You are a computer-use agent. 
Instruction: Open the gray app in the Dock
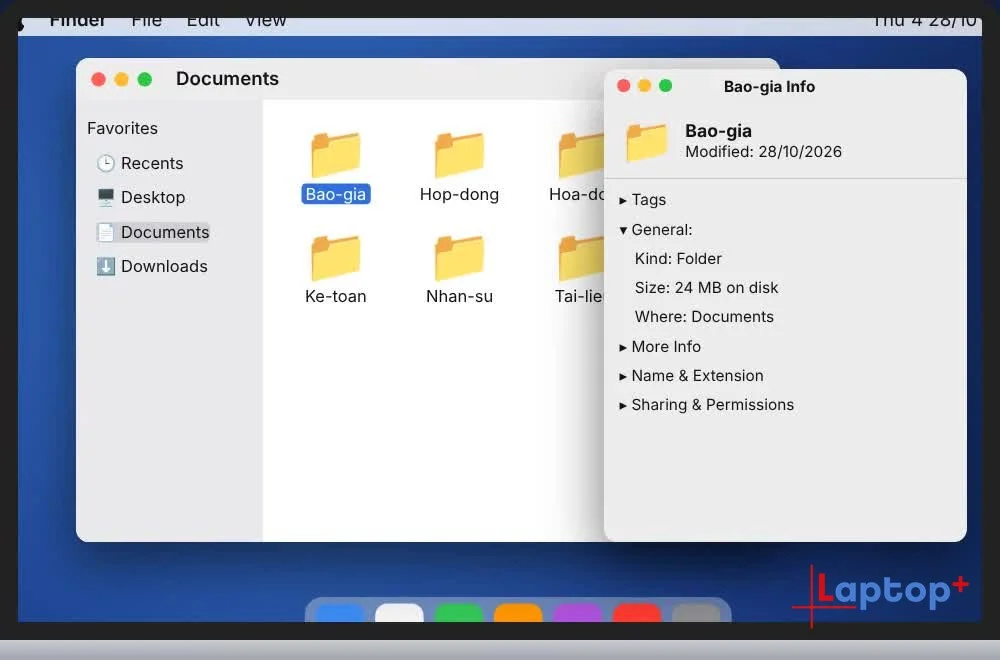click(696, 612)
